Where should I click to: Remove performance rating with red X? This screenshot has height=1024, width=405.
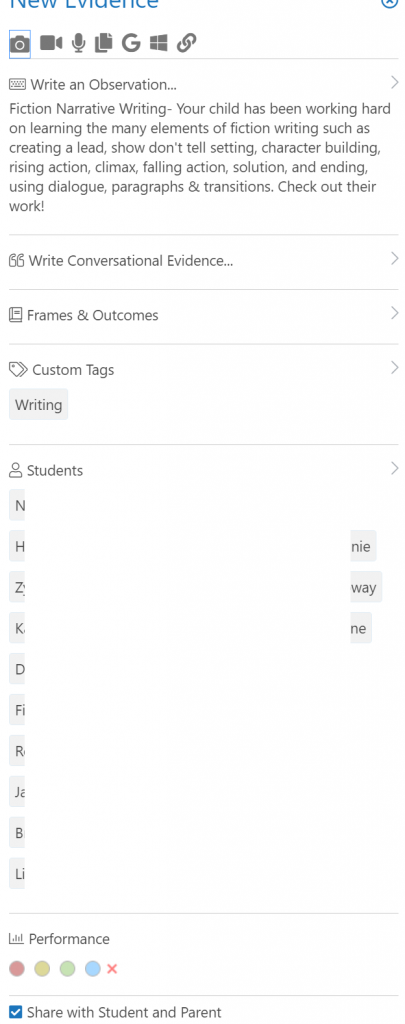click(112, 968)
